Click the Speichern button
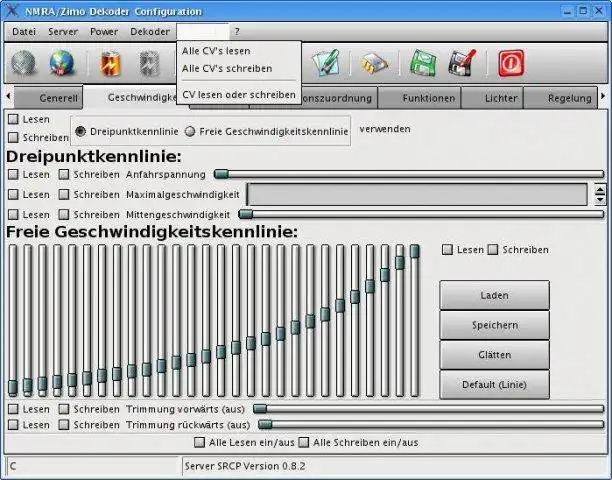 [x=495, y=325]
